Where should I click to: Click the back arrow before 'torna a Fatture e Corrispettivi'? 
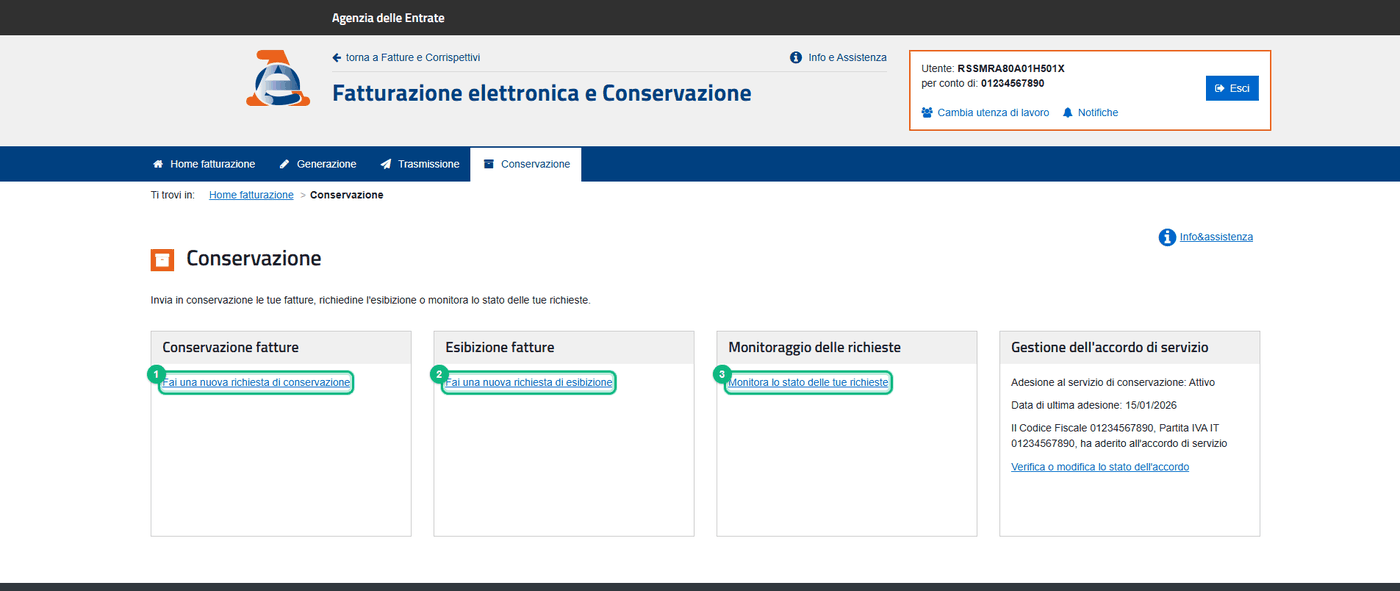tap(337, 58)
